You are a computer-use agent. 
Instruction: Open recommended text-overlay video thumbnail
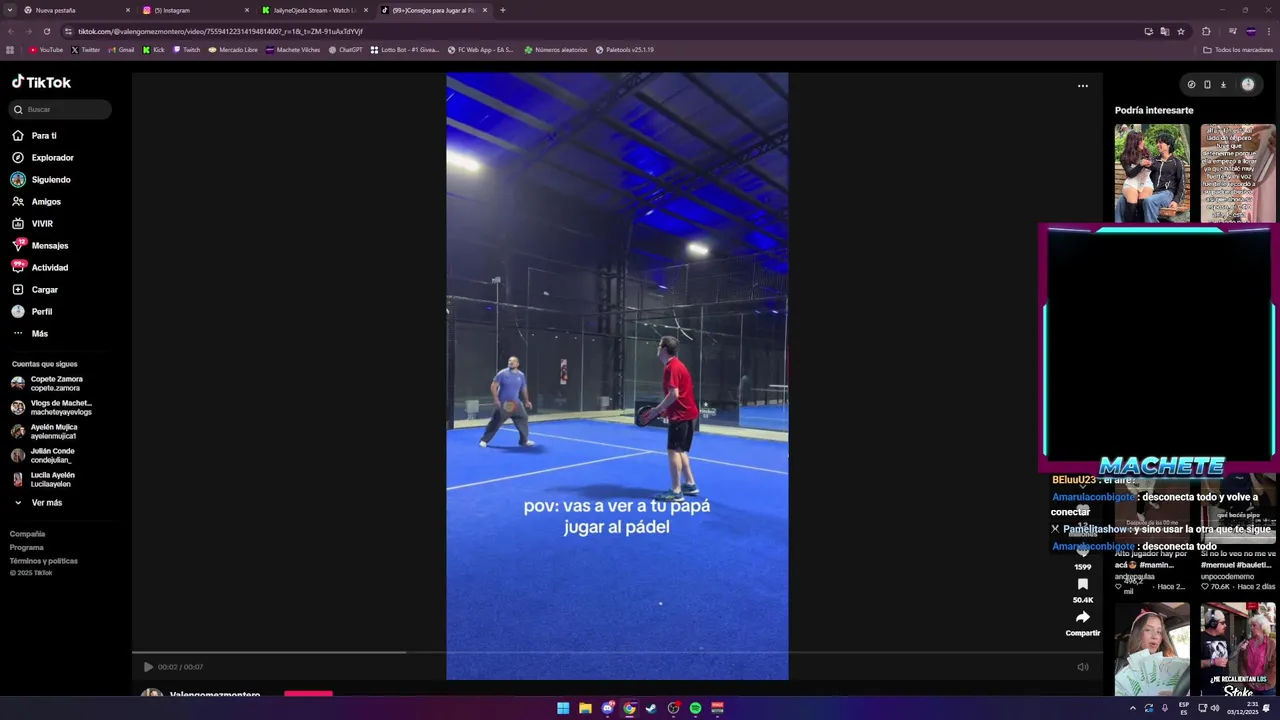(x=1238, y=173)
